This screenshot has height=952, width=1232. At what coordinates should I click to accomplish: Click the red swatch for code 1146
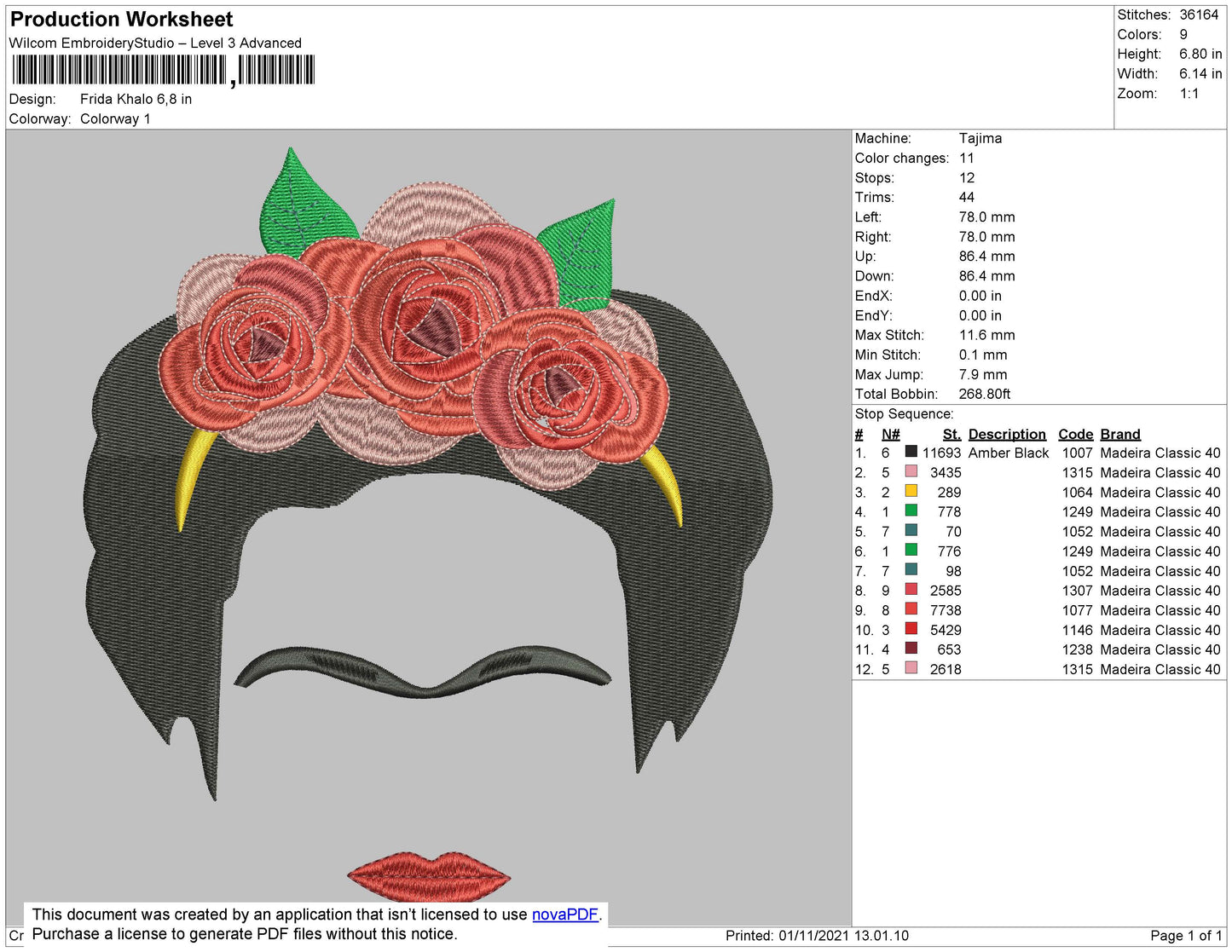click(x=911, y=629)
